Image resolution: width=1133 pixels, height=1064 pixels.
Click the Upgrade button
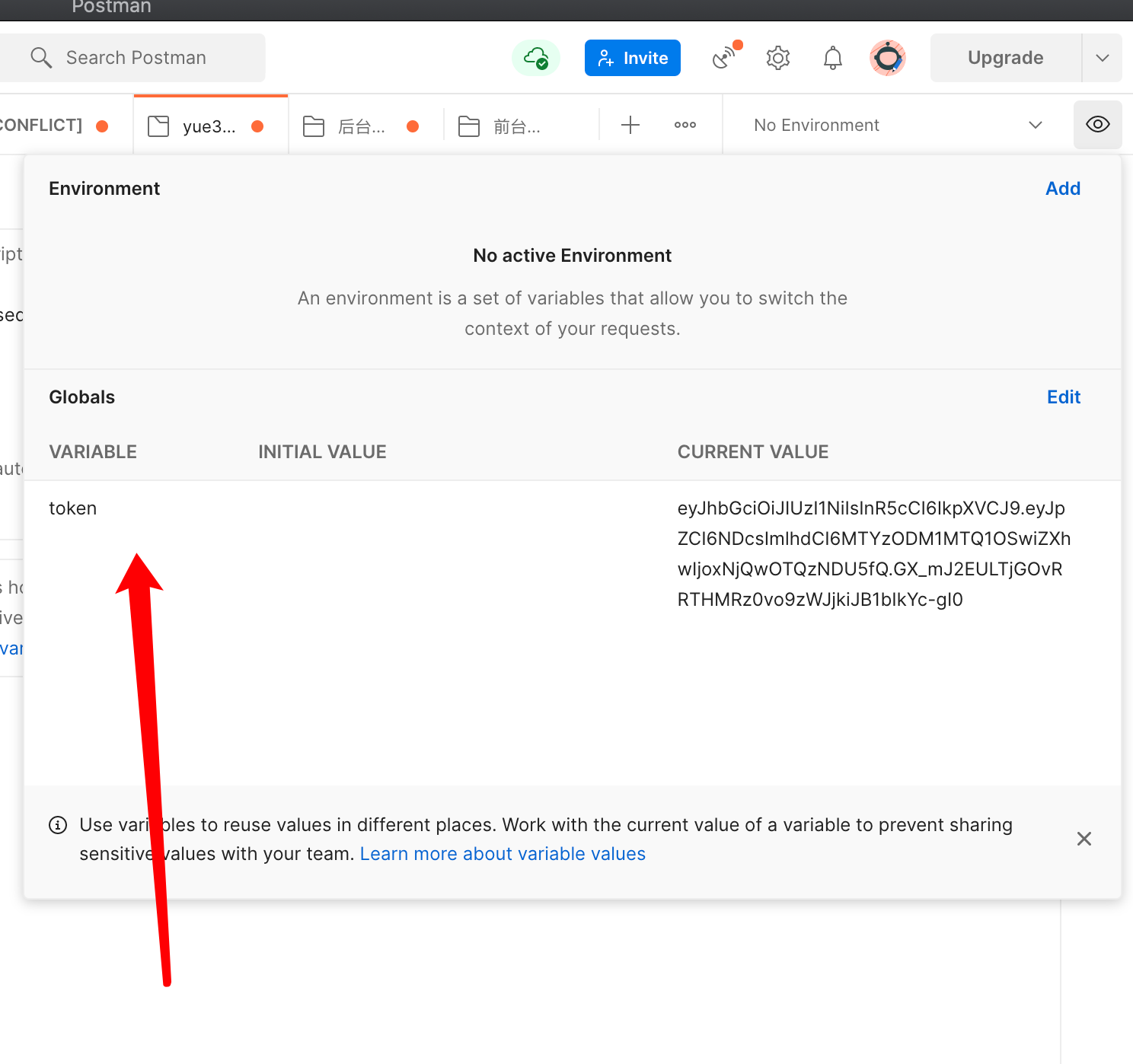click(1005, 58)
